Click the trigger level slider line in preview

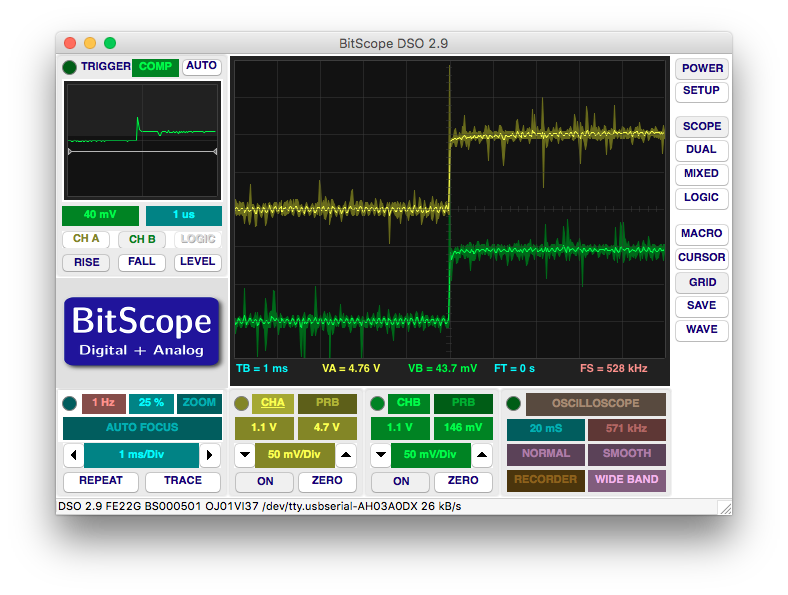(142, 151)
